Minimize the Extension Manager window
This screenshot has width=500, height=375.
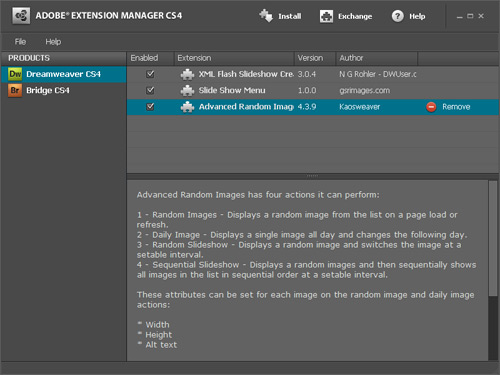[x=459, y=16]
